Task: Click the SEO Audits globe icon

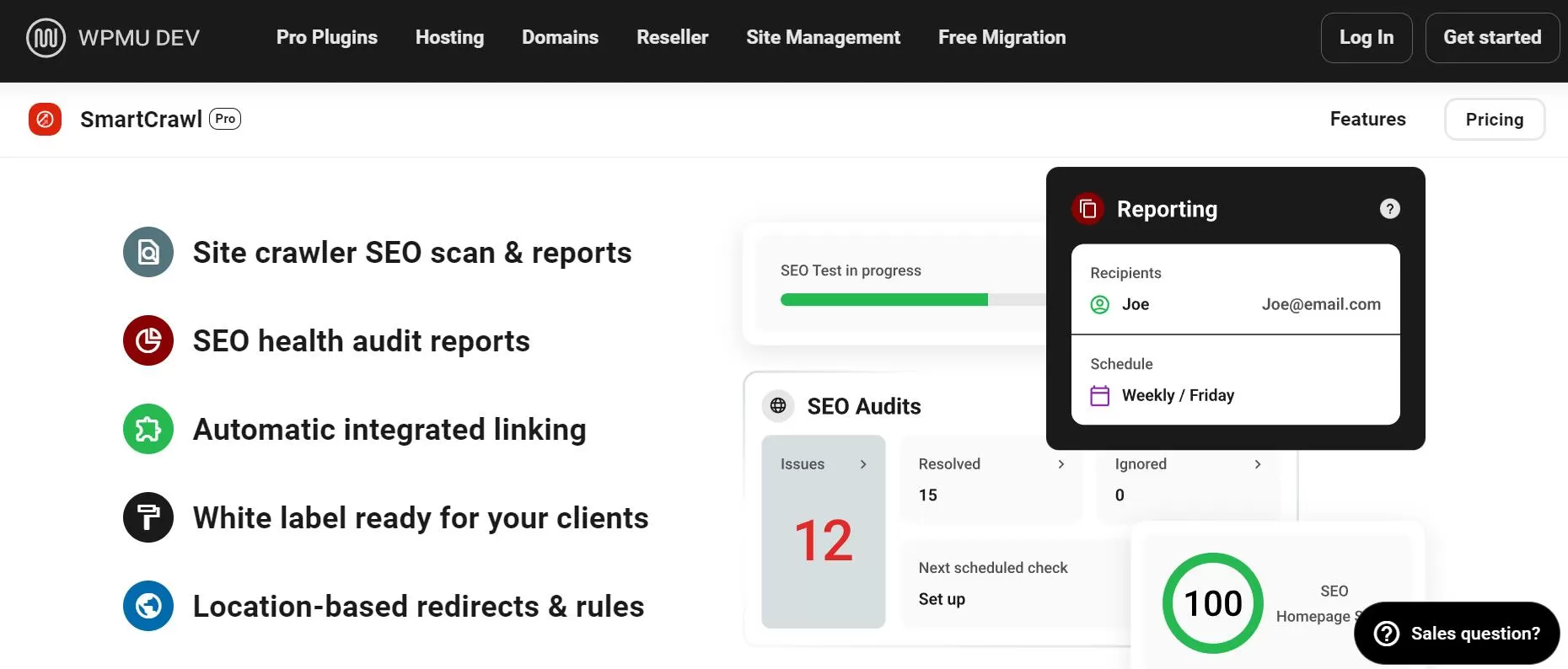Action: point(778,405)
